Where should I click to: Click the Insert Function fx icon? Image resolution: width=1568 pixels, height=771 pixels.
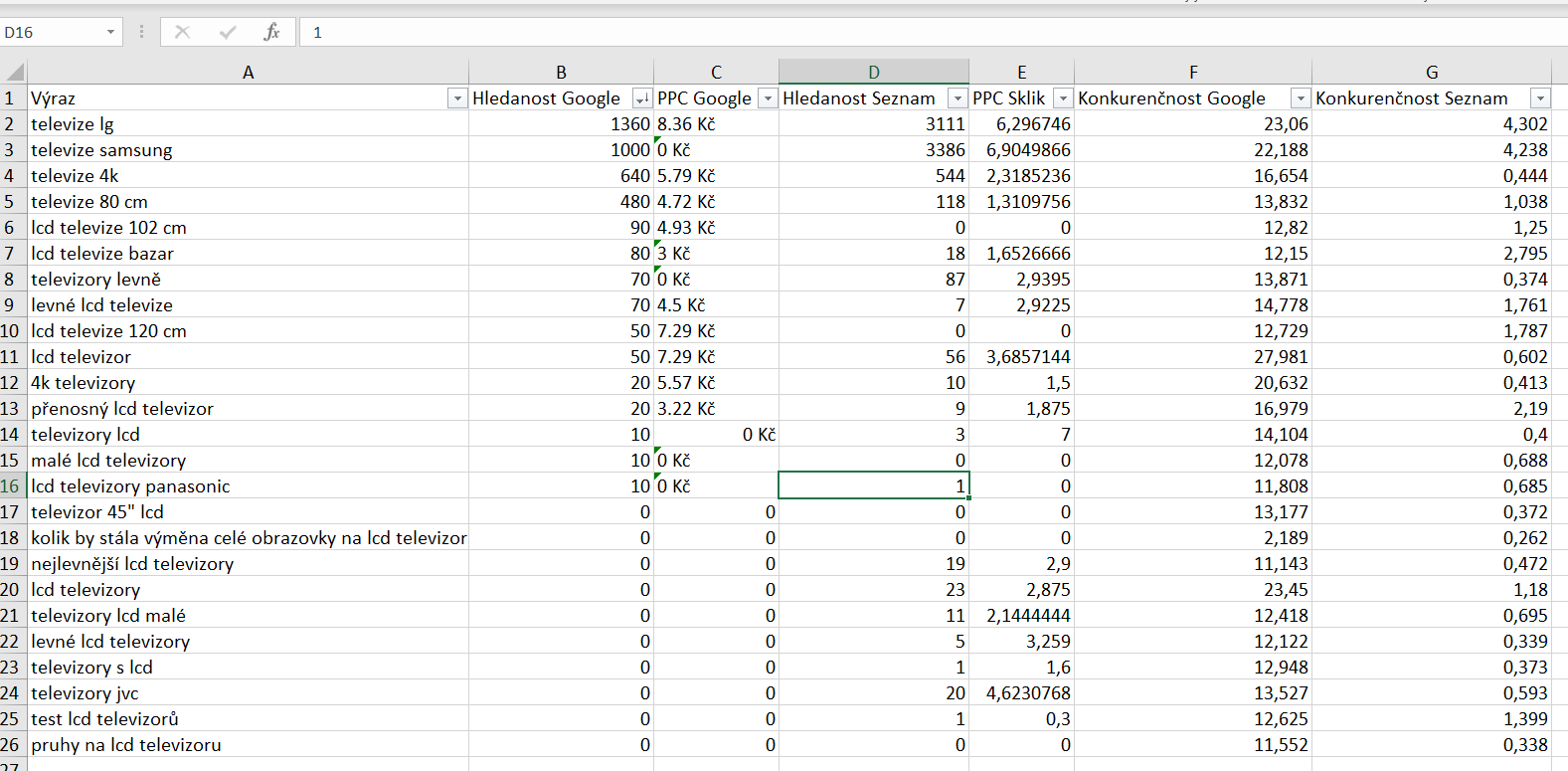[271, 32]
